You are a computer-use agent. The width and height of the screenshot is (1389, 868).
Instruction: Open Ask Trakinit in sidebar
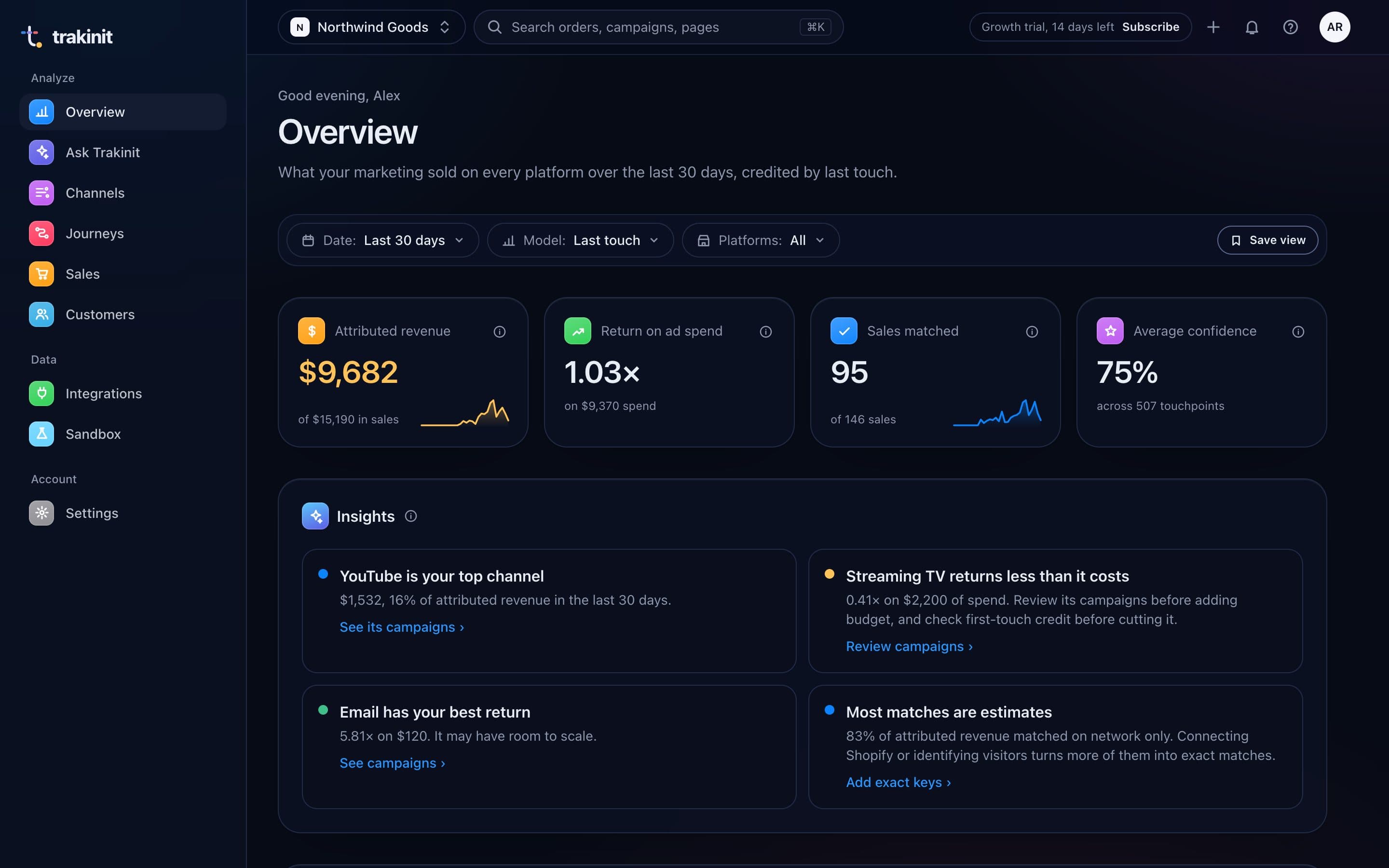123,152
